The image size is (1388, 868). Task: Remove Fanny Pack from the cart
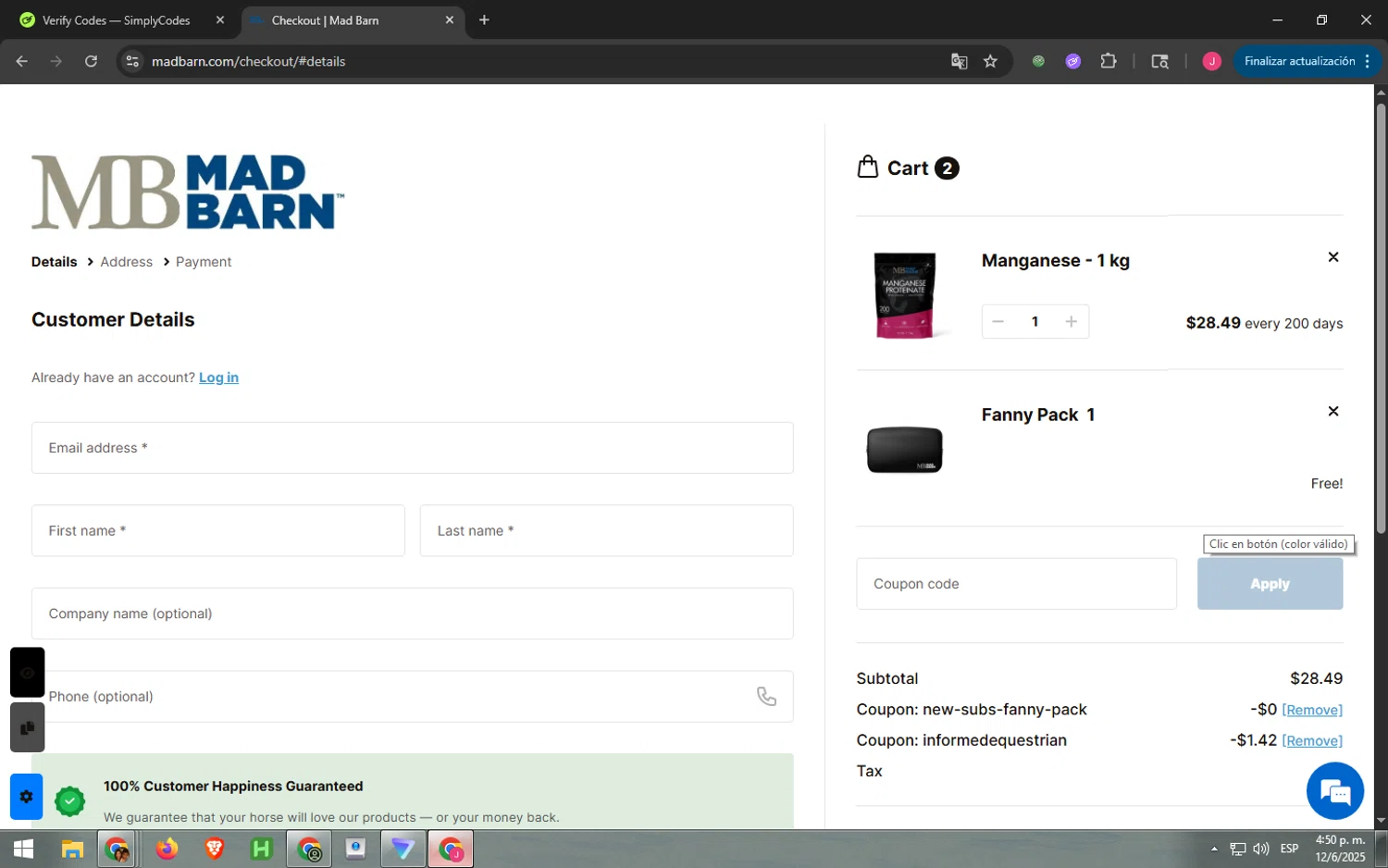[1333, 411]
